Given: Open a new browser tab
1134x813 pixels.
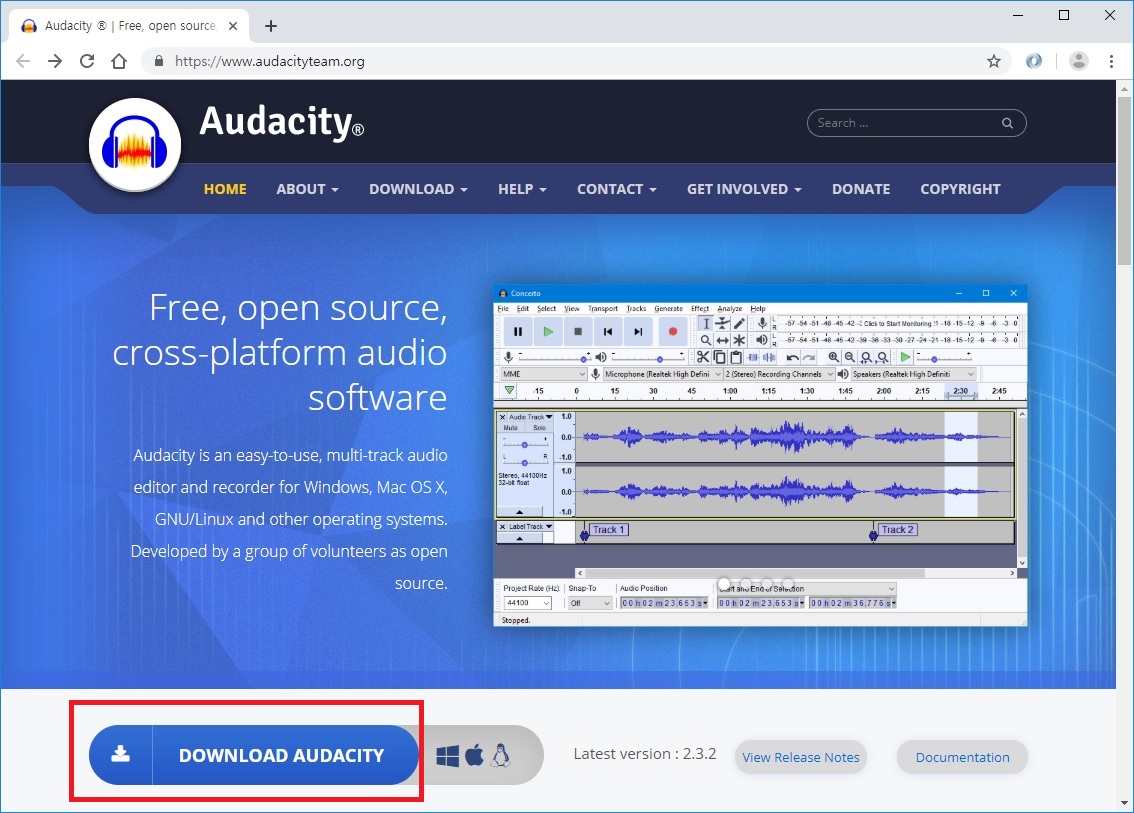Looking at the screenshot, I should point(271,26).
